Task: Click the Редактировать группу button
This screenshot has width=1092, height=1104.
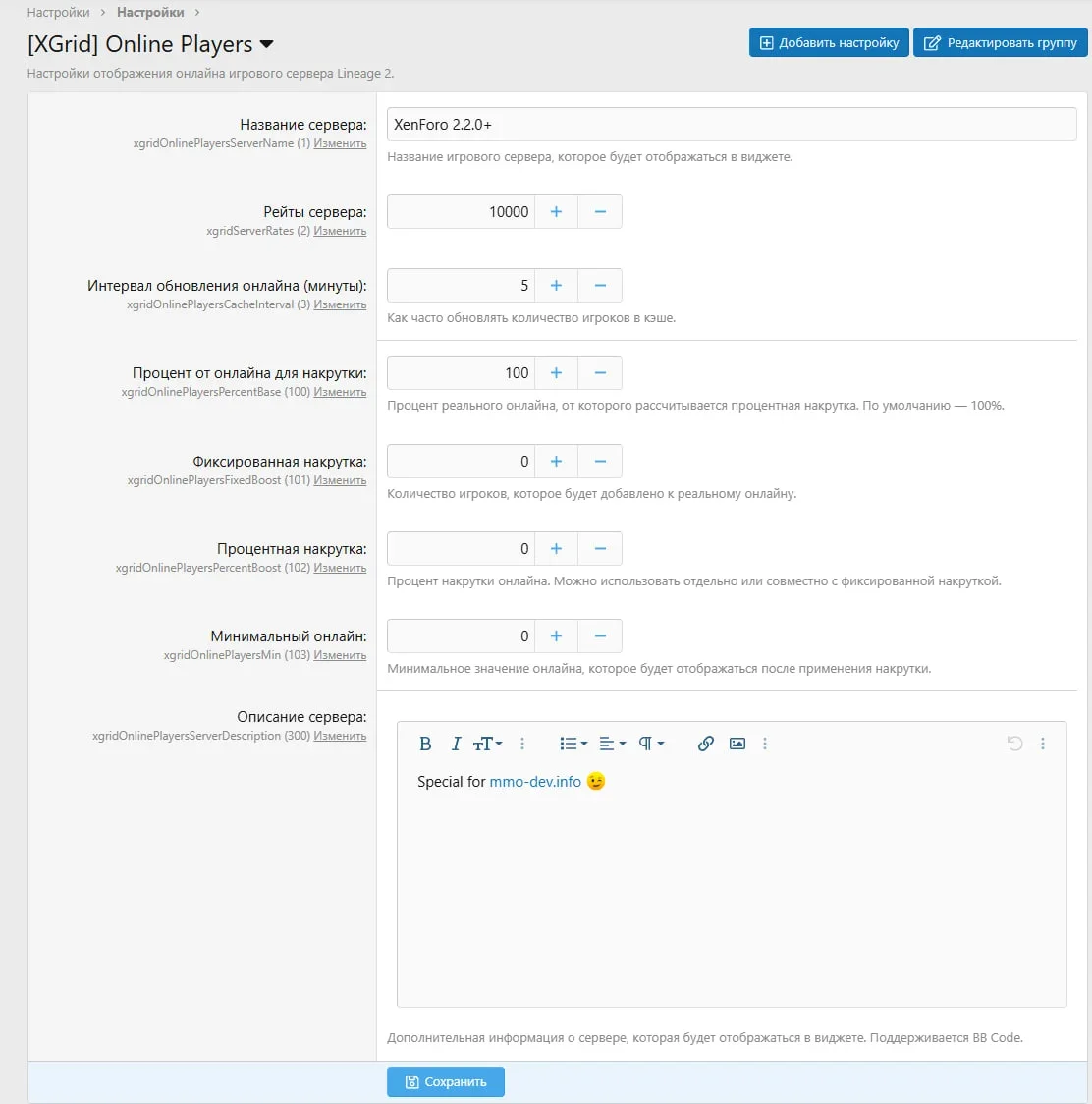Action: coord(1000,43)
